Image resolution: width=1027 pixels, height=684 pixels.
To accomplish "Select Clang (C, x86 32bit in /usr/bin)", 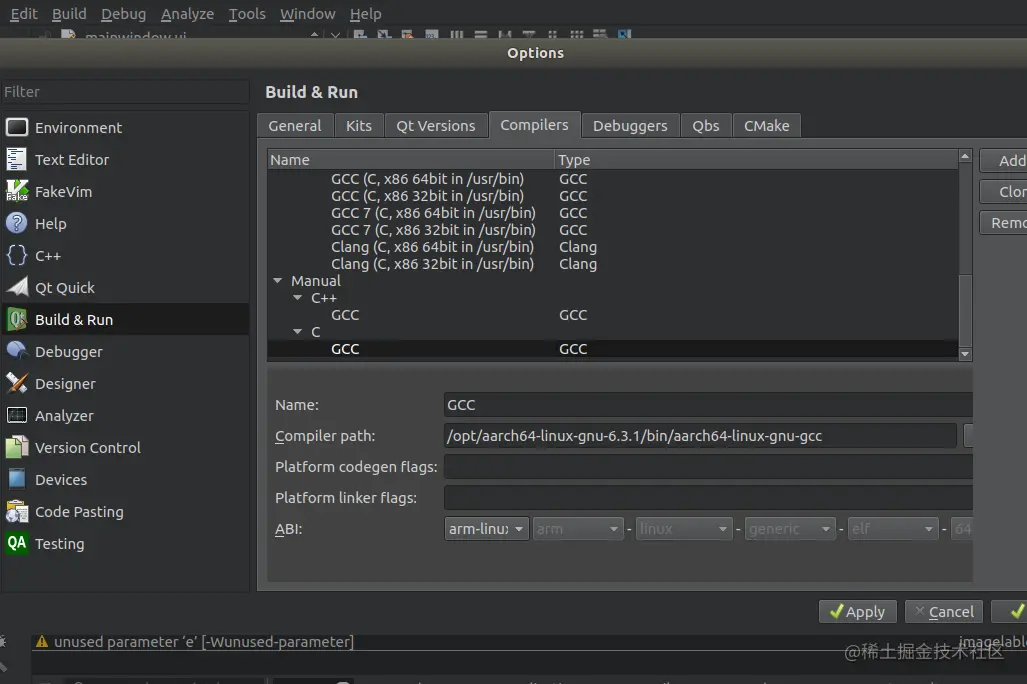I will 612,264.
